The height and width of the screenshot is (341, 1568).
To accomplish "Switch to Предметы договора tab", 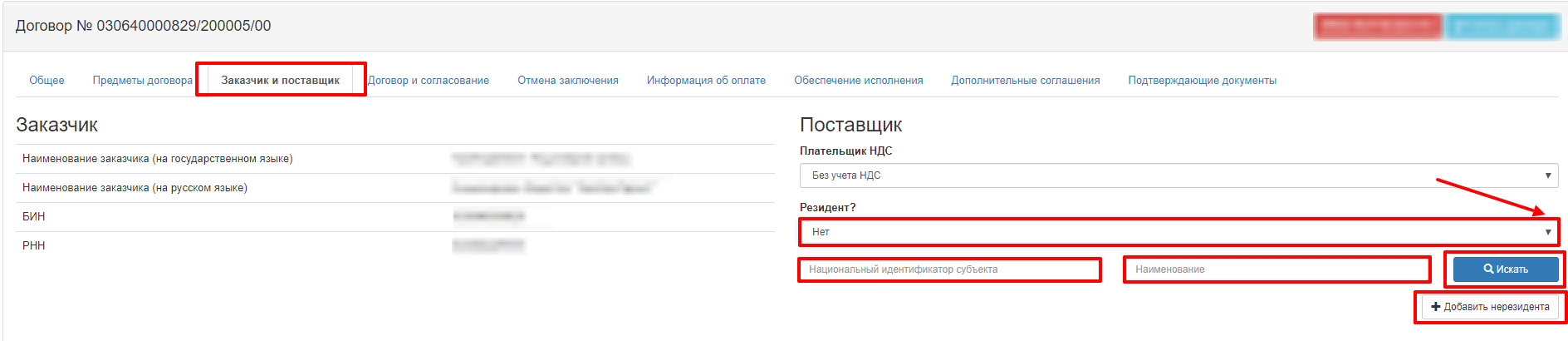I will (x=142, y=81).
